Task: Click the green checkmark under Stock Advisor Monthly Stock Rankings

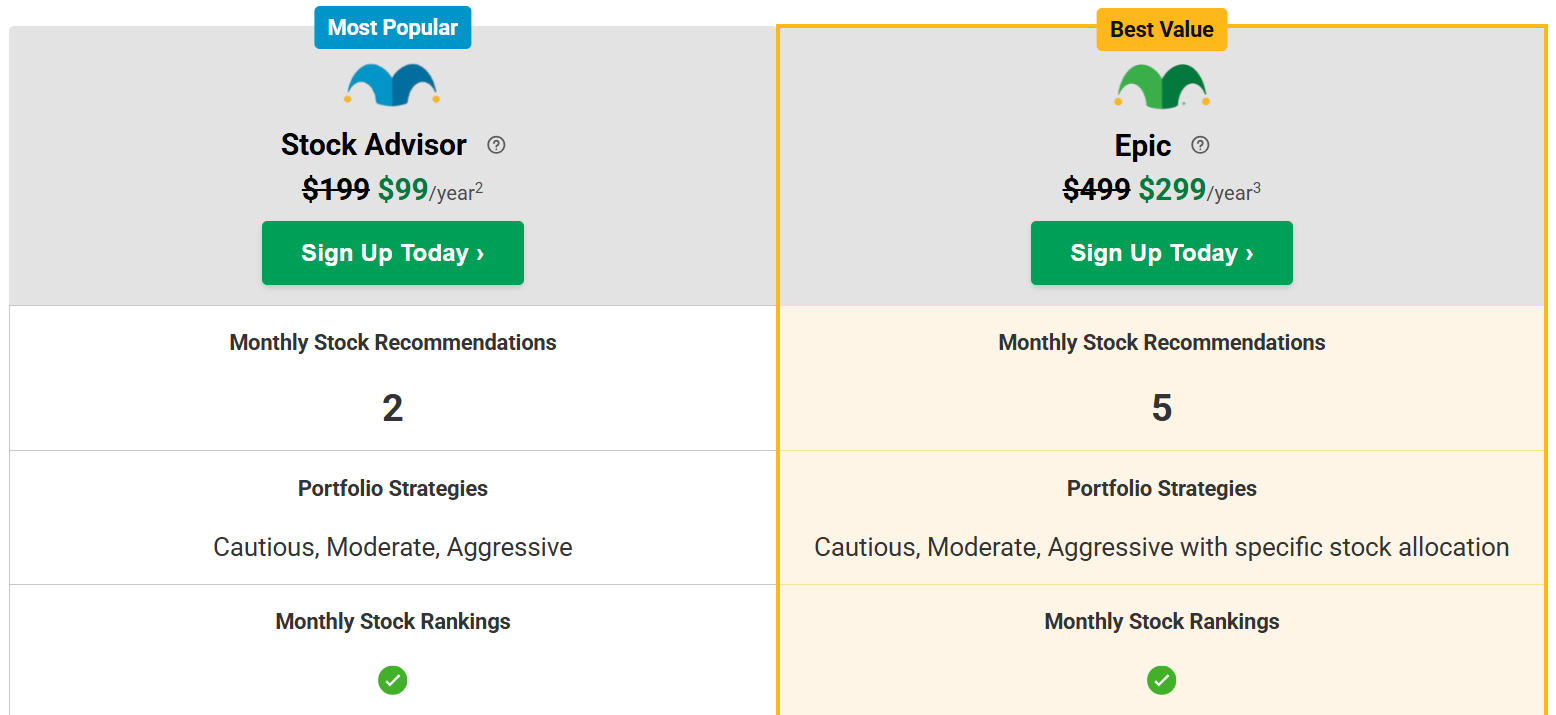Action: [392, 680]
